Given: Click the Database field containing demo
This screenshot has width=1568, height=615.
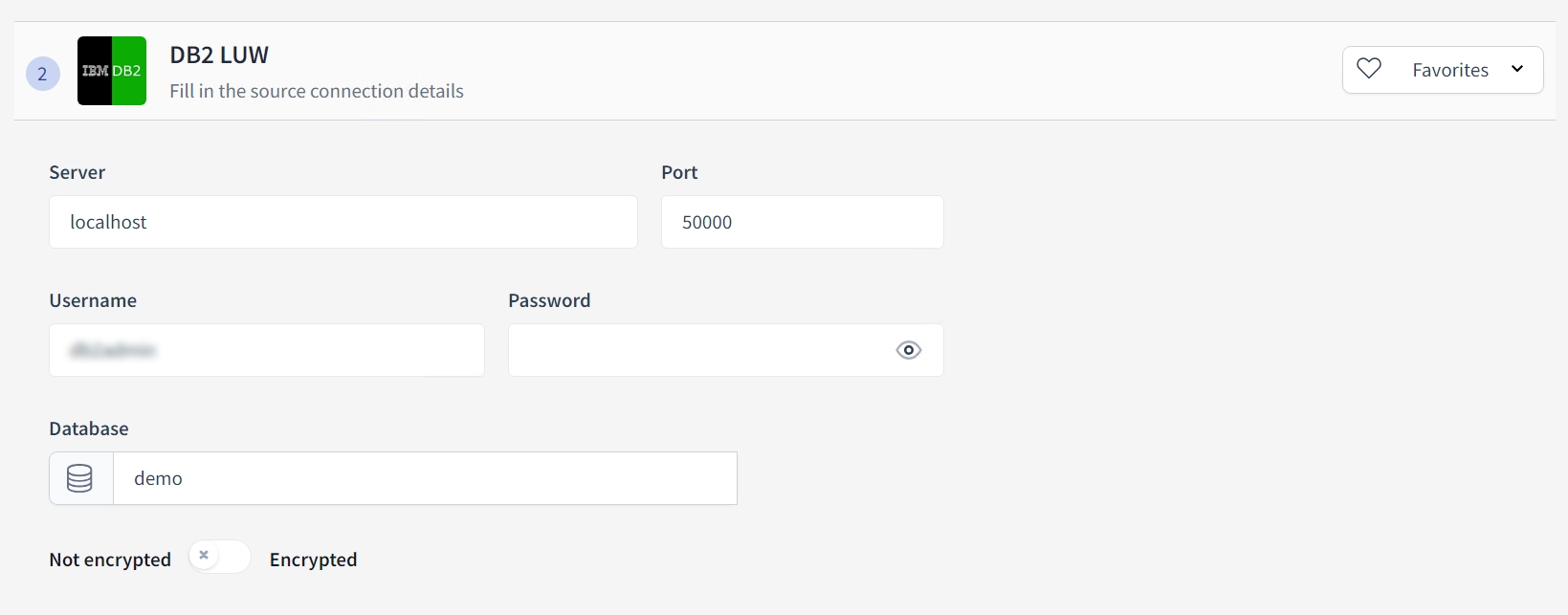Looking at the screenshot, I should click(x=425, y=478).
